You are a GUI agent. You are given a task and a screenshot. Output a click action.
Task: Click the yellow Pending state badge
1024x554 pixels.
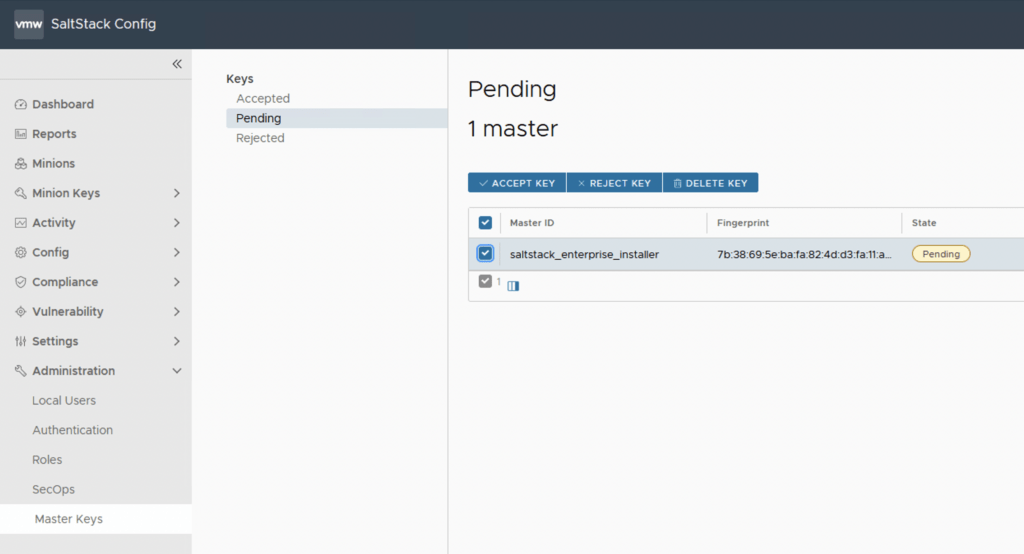pos(940,254)
